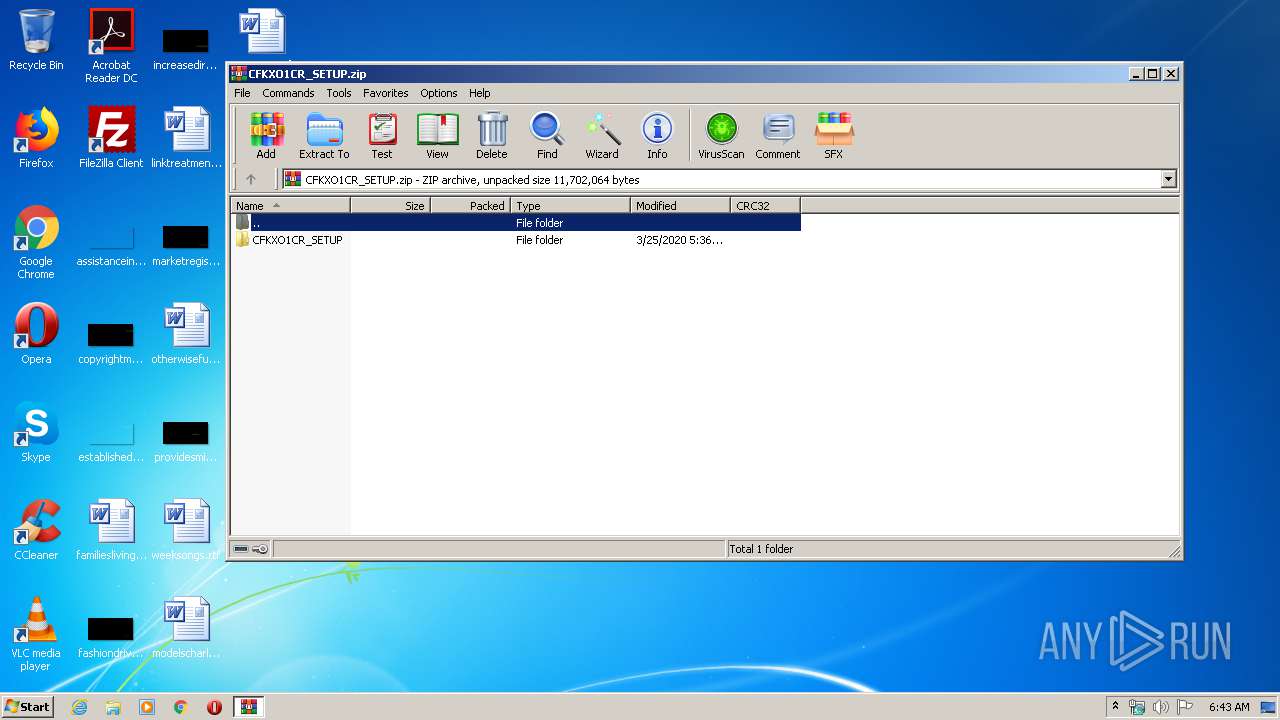1280x720 pixels.
Task: Sort file list by Size column
Action: [x=391, y=206]
